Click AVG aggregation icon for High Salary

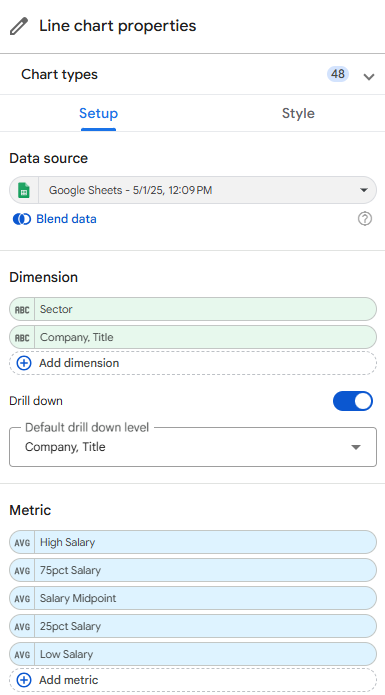coord(22,543)
